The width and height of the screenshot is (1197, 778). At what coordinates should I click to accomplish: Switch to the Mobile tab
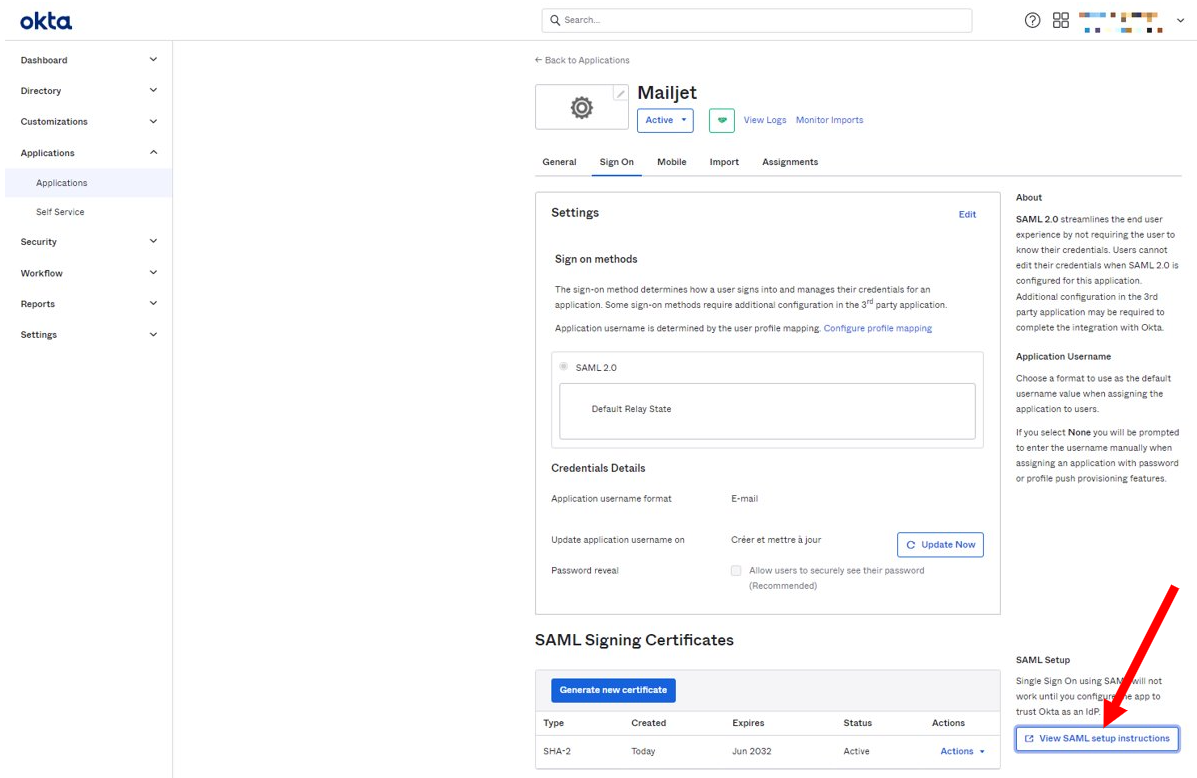pyautogui.click(x=671, y=162)
